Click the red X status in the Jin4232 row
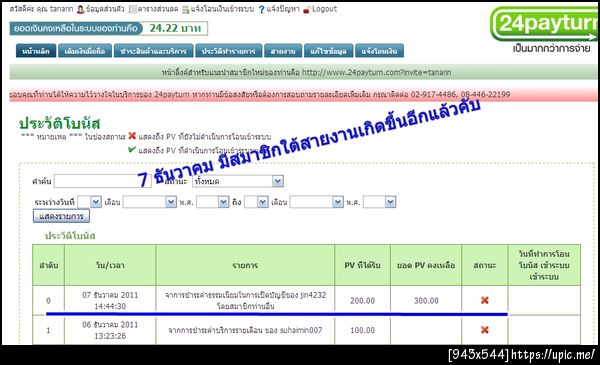 tap(484, 300)
